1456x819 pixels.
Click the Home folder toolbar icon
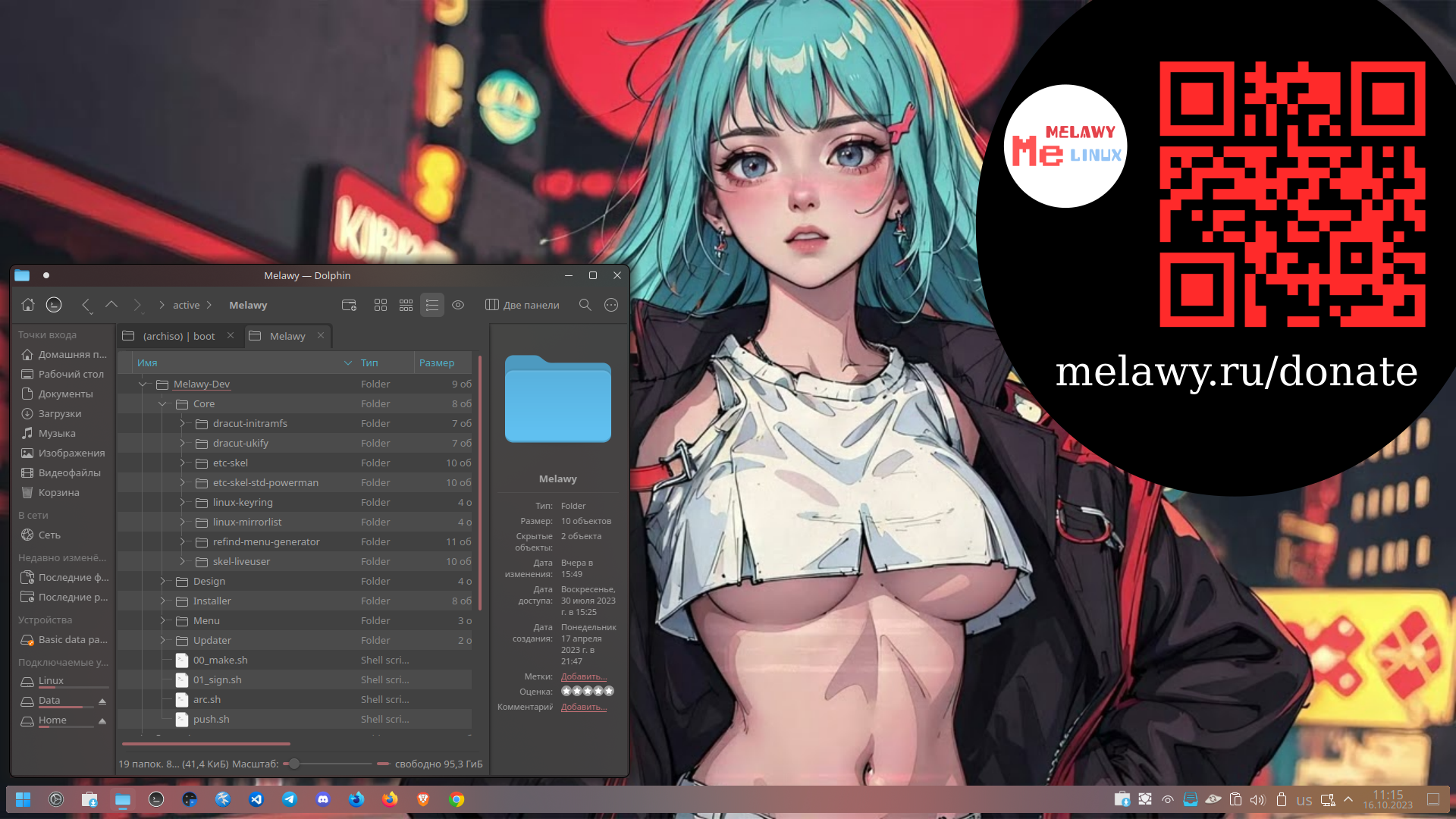coord(28,305)
